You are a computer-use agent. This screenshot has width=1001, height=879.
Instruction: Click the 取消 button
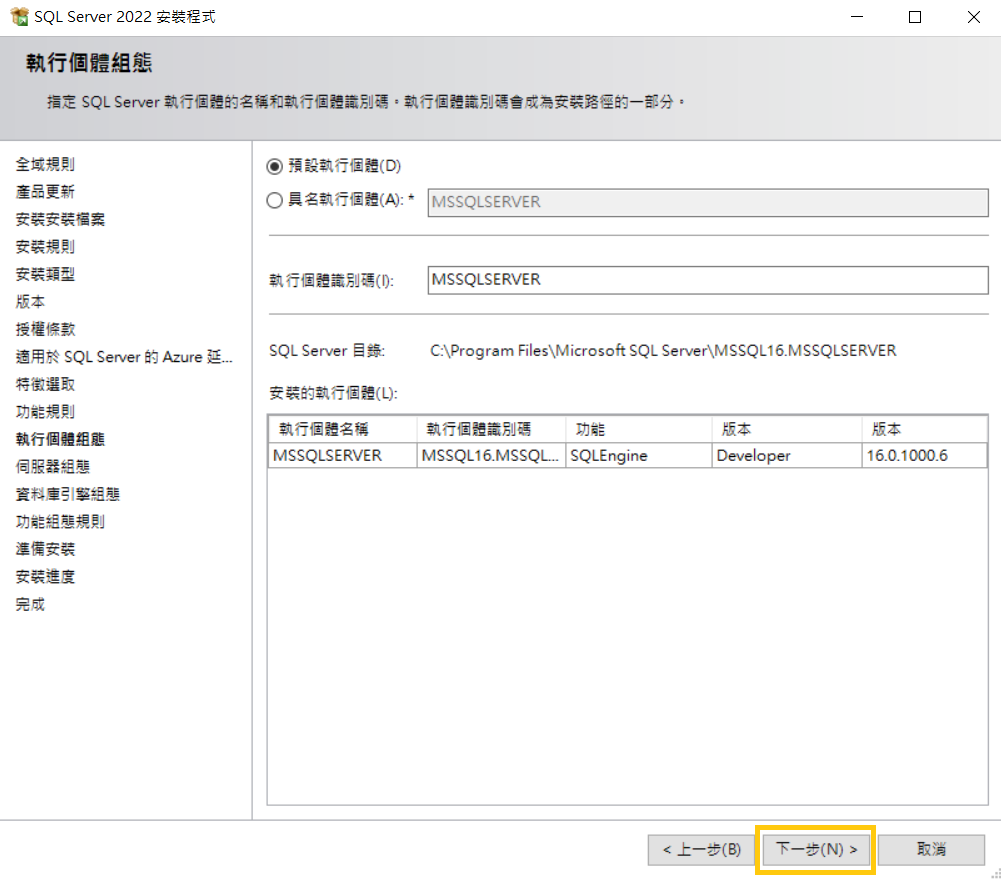point(931,850)
